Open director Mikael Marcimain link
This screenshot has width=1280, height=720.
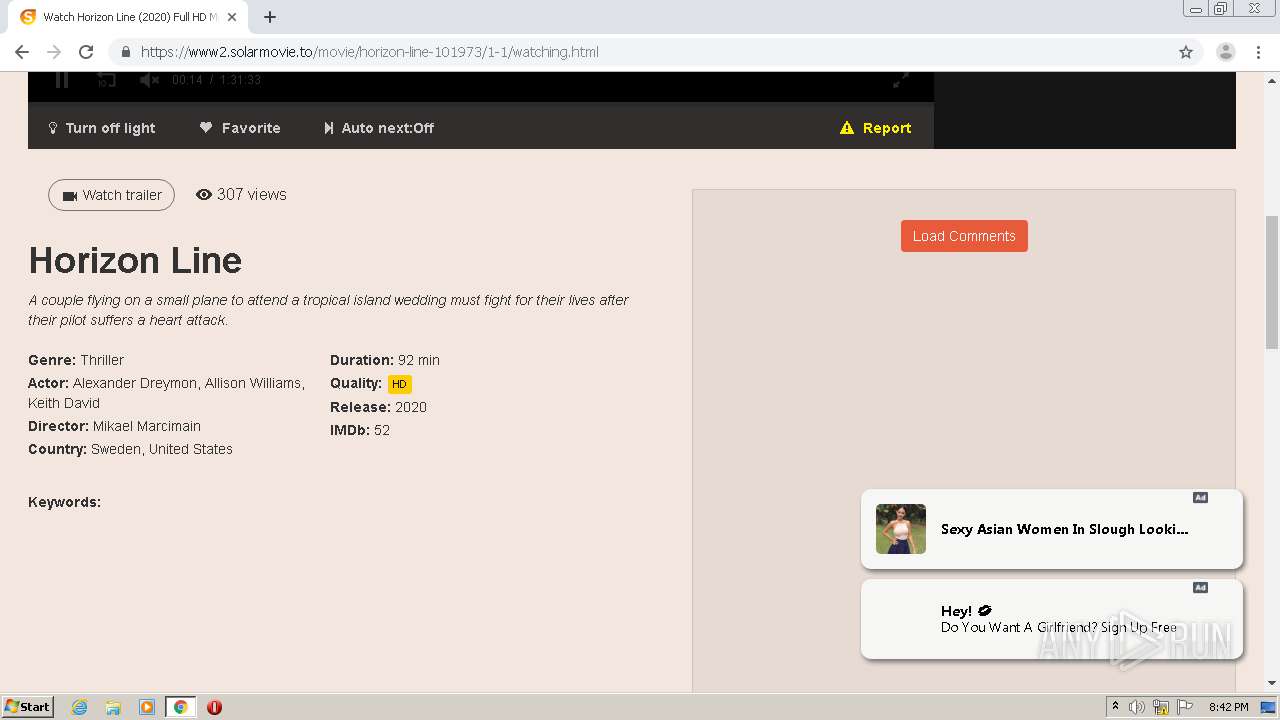[x=147, y=426]
